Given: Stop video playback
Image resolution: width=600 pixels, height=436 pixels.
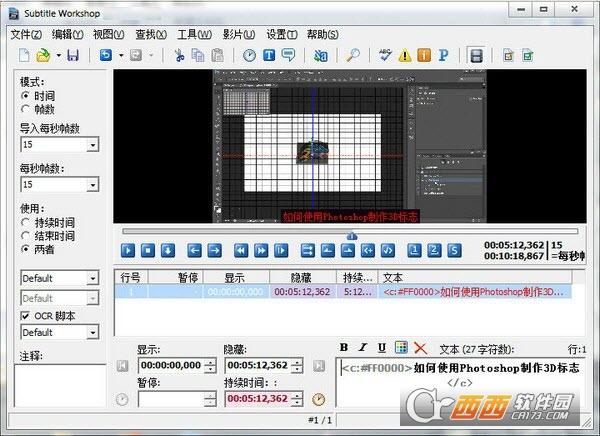Looking at the screenshot, I should [148, 251].
